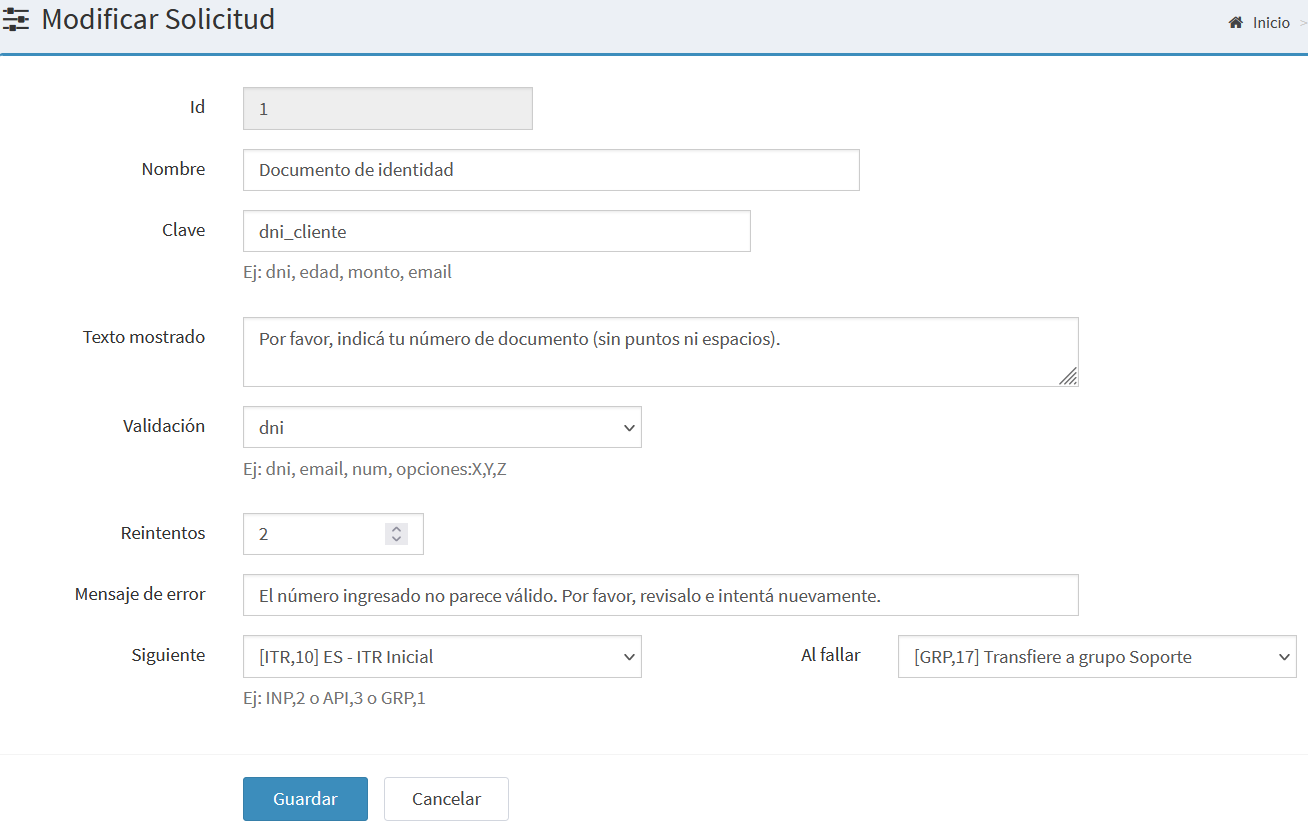Open the Siguiente dropdown
Screen dimensions: 1308x823
[442, 657]
